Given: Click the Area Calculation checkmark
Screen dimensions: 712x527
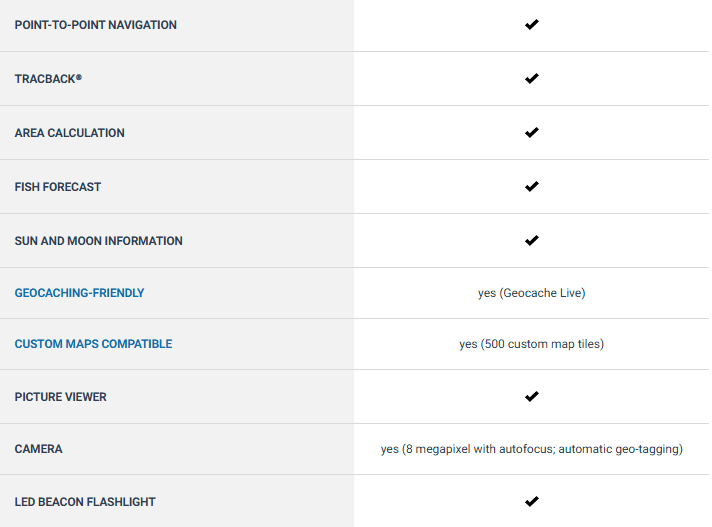Looking at the screenshot, I should click(x=531, y=133).
